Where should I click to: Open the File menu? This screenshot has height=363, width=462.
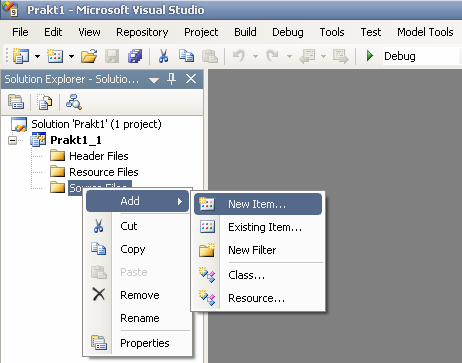tap(20, 32)
